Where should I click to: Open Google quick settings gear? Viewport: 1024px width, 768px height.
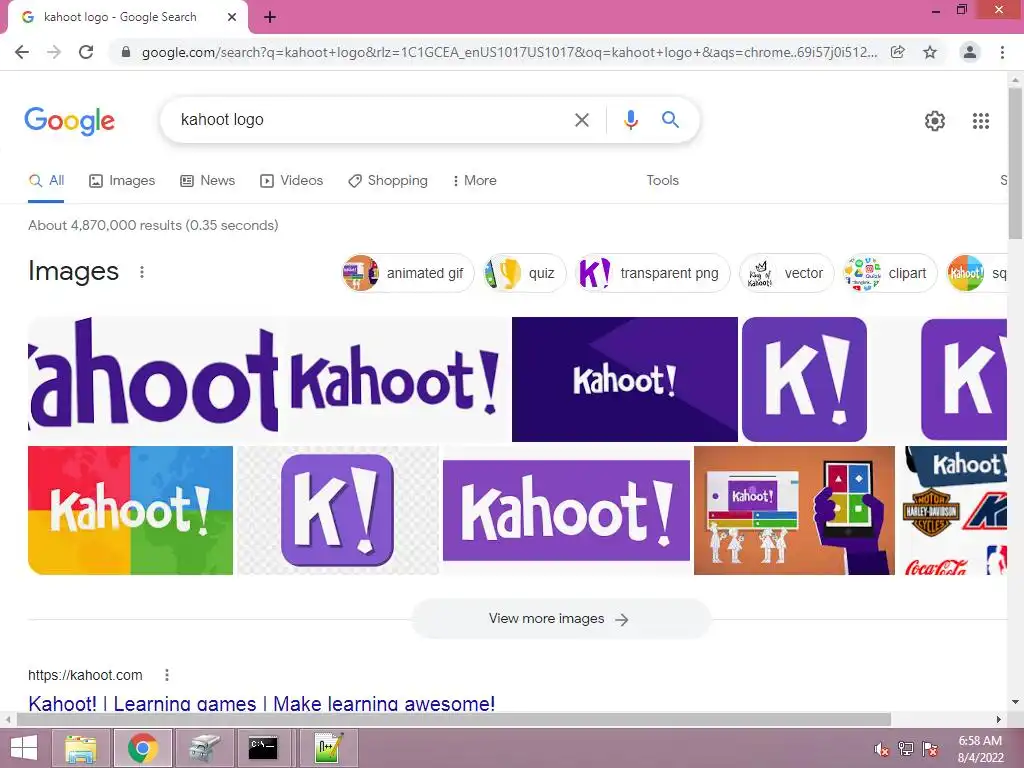click(935, 121)
